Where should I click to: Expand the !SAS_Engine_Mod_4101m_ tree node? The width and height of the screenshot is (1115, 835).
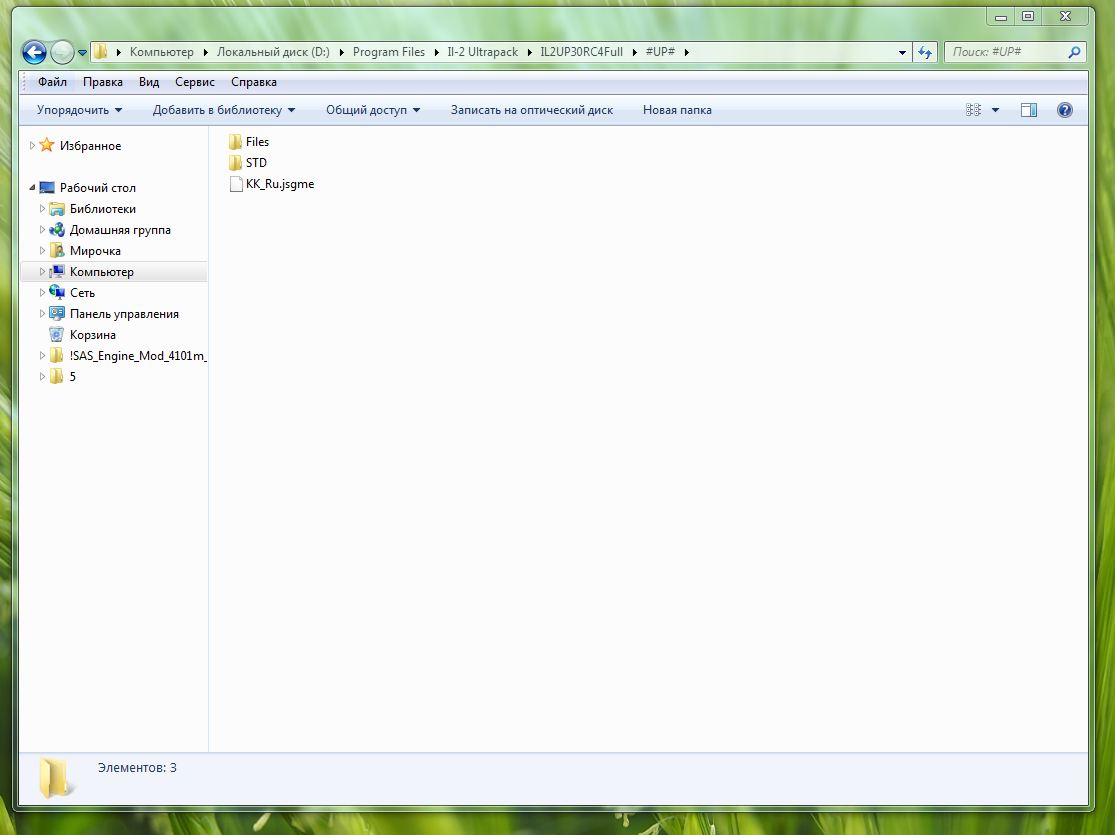pyautogui.click(x=42, y=356)
